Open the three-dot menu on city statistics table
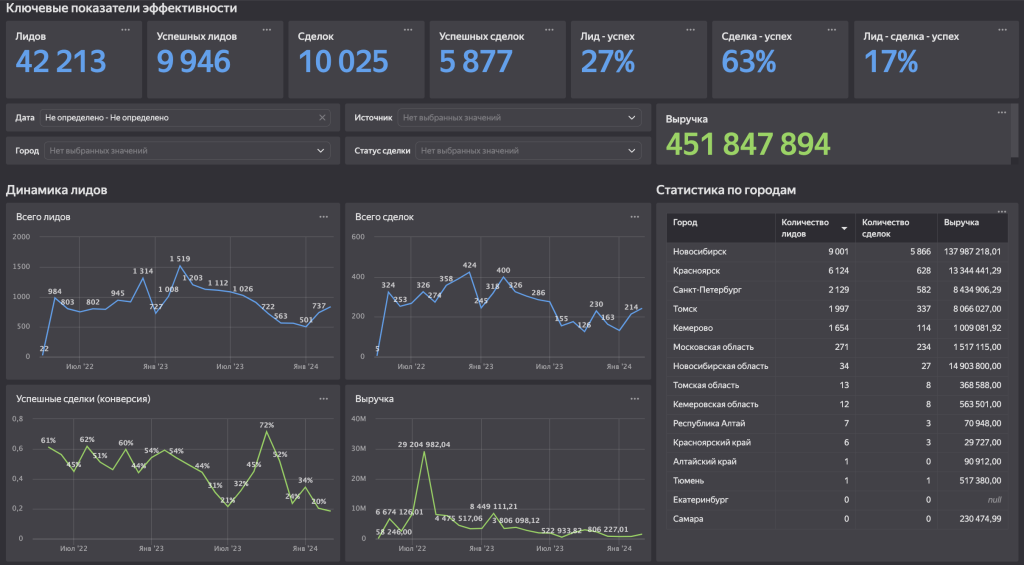This screenshot has width=1024, height=565. tap(1002, 210)
